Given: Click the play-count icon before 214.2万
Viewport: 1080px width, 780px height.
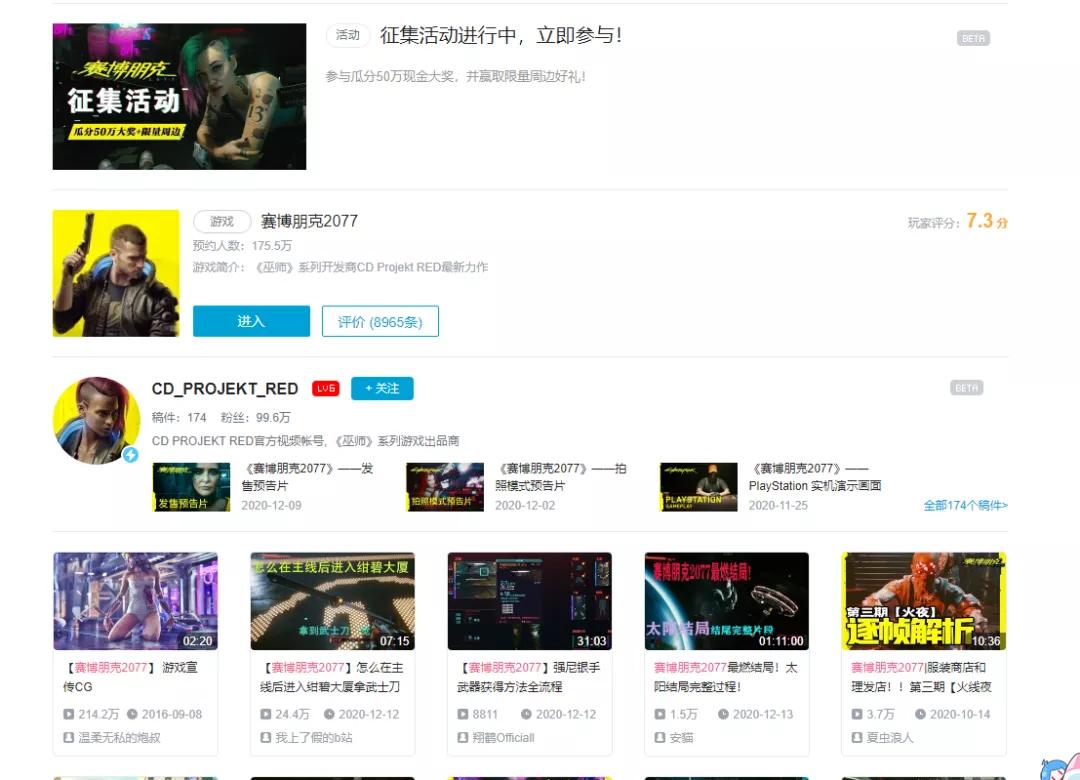Looking at the screenshot, I should click(70, 713).
